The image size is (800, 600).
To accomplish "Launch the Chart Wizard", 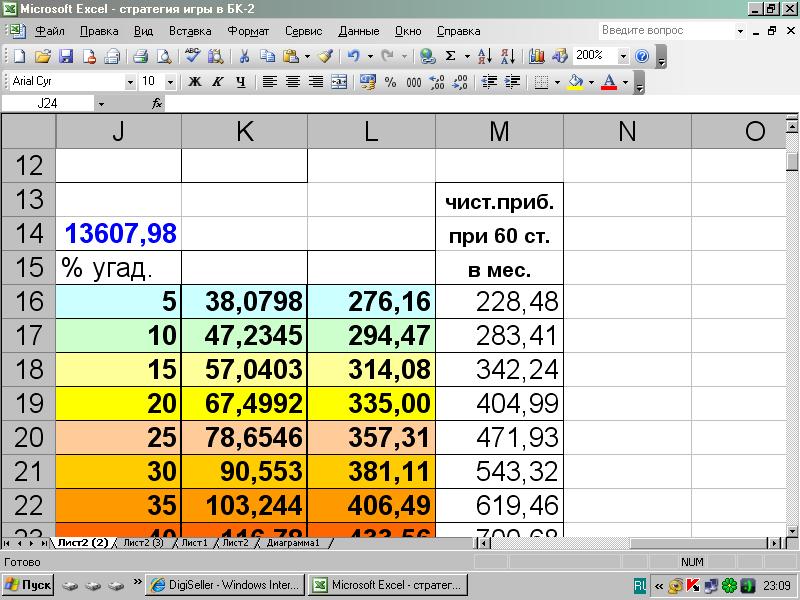I will 536,56.
